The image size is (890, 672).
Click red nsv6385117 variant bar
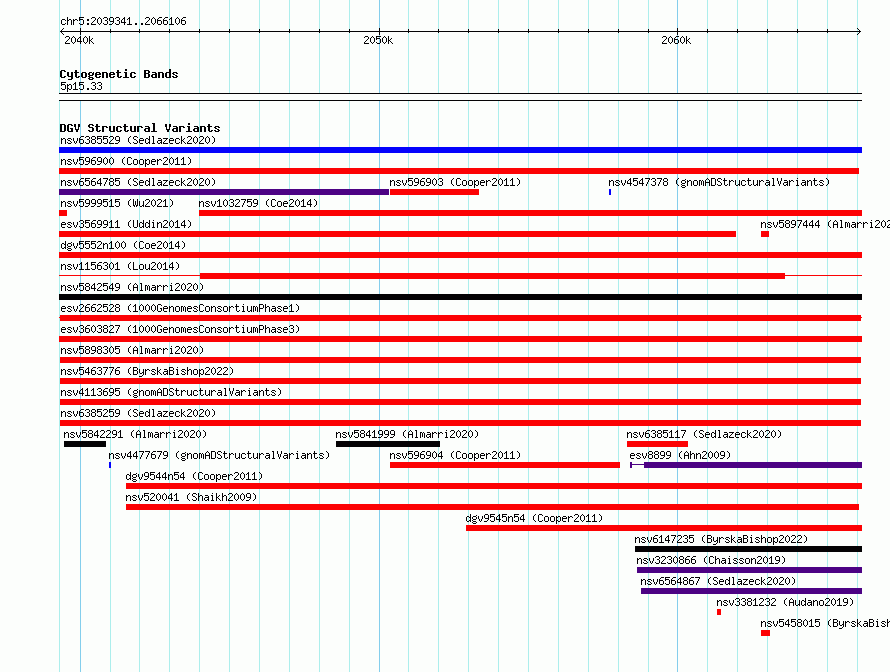(657, 444)
